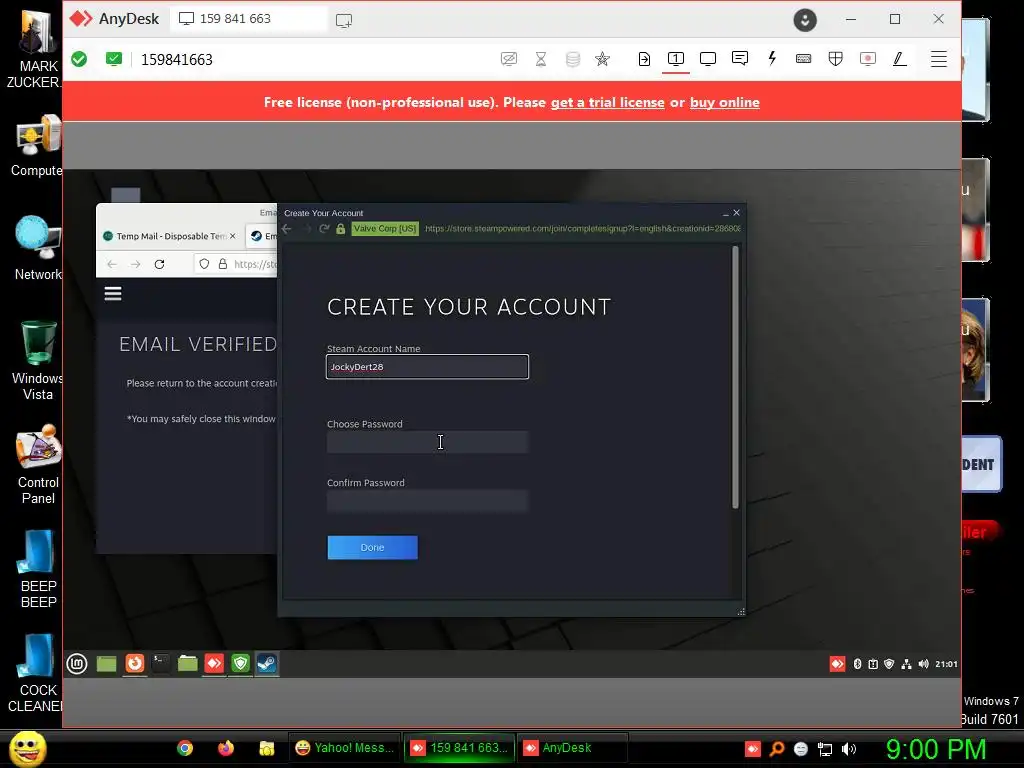Focus the Confirm Password field

pyautogui.click(x=427, y=501)
